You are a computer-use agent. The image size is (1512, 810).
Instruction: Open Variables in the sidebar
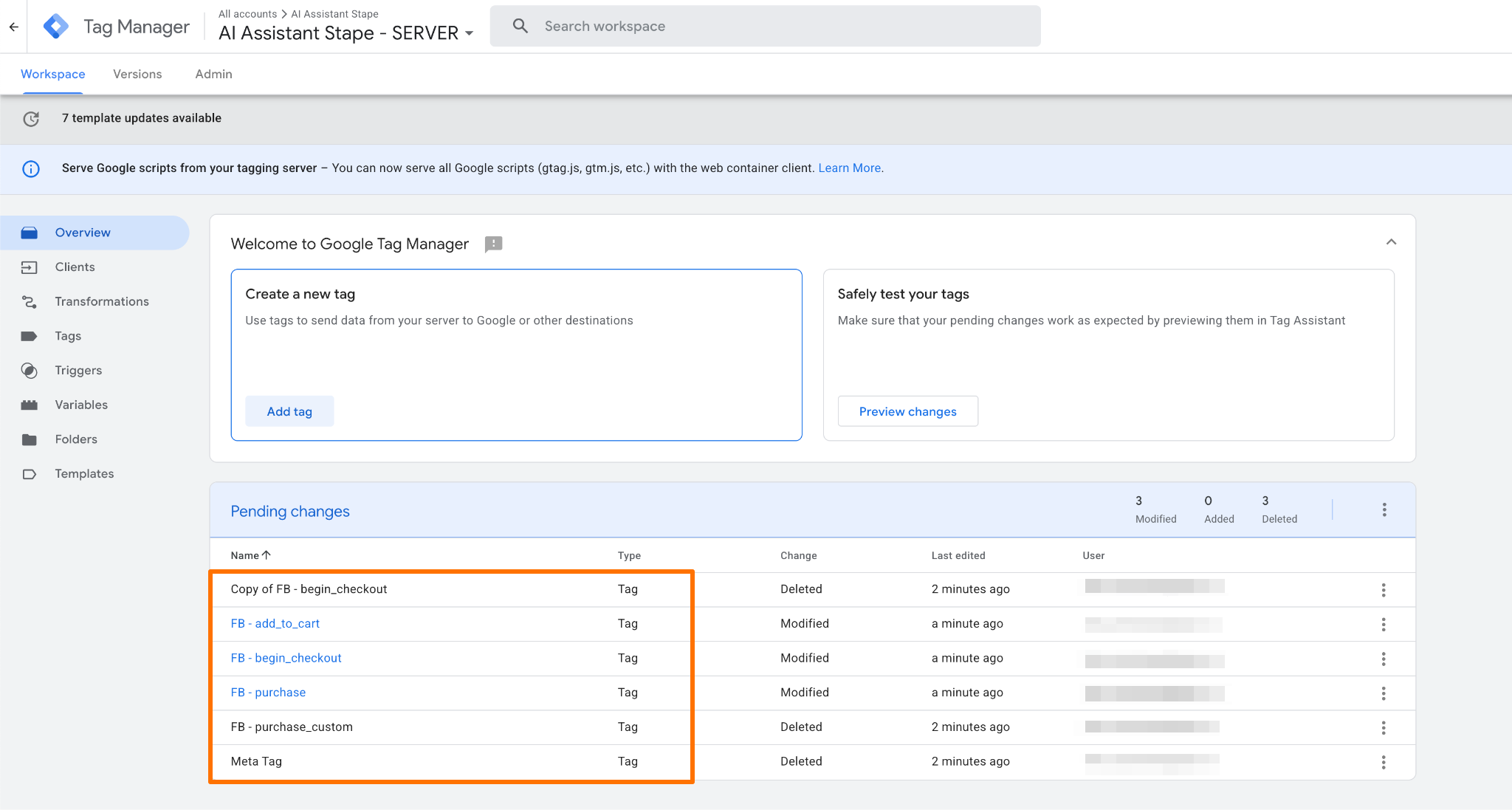click(94, 405)
